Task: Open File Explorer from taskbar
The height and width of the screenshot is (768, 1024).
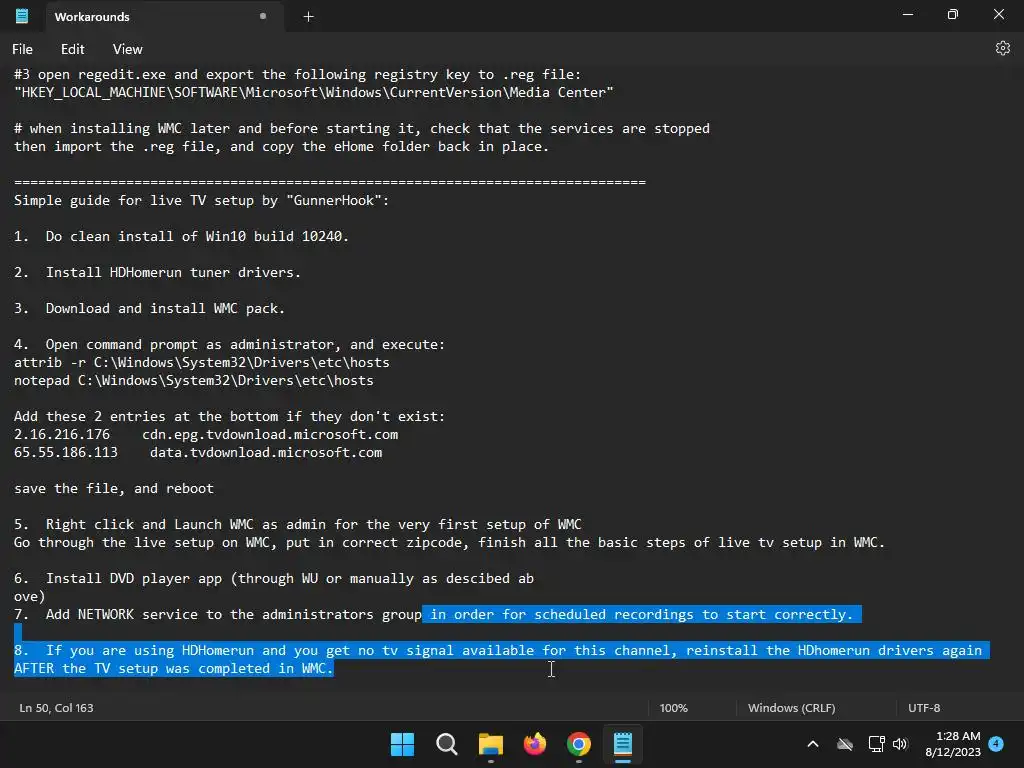Action: pyautogui.click(x=490, y=744)
